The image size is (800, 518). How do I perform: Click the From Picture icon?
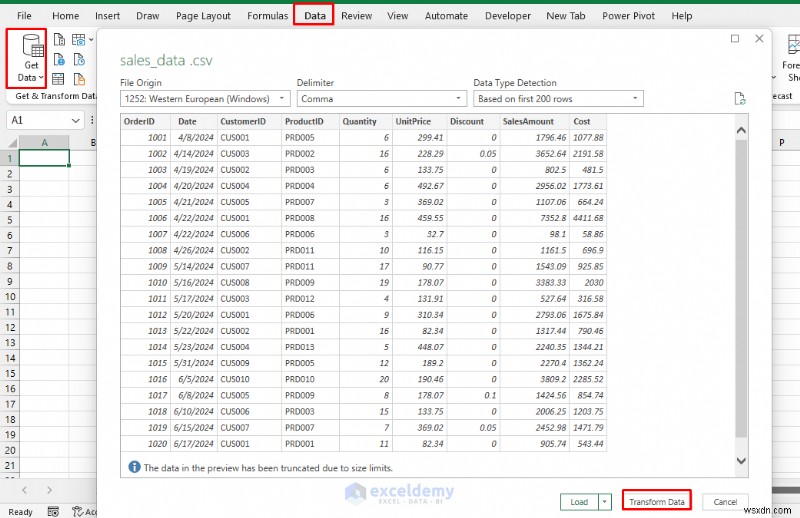(79, 40)
